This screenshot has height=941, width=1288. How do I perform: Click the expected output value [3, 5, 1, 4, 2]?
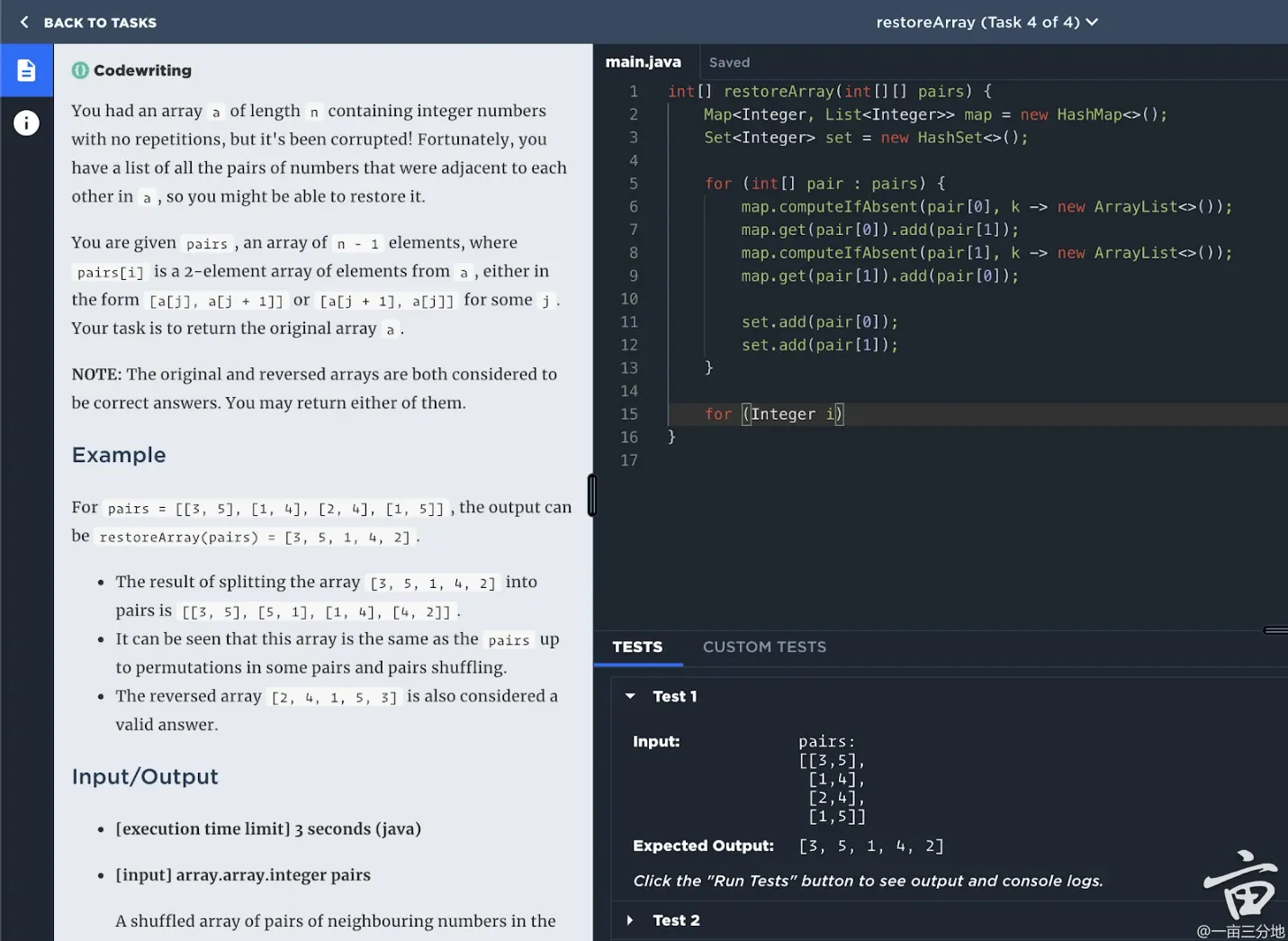pos(871,846)
